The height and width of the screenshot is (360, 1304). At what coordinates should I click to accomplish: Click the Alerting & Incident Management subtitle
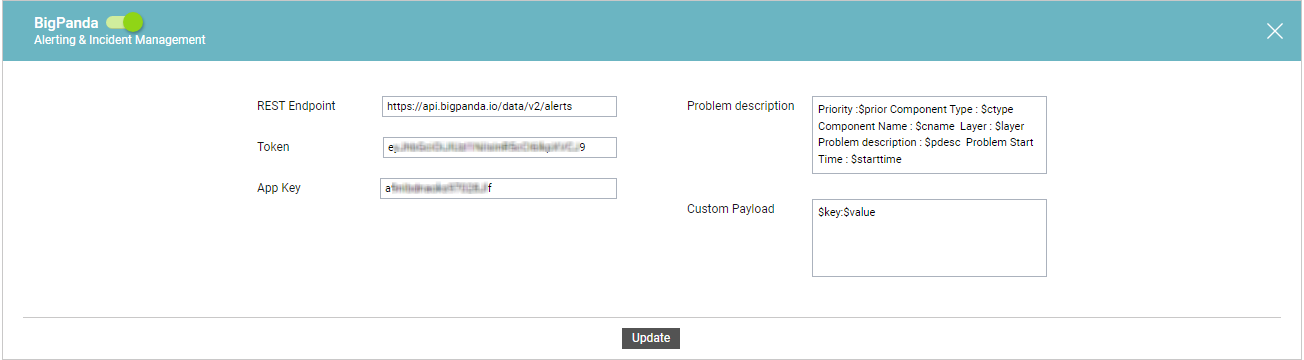(x=120, y=40)
